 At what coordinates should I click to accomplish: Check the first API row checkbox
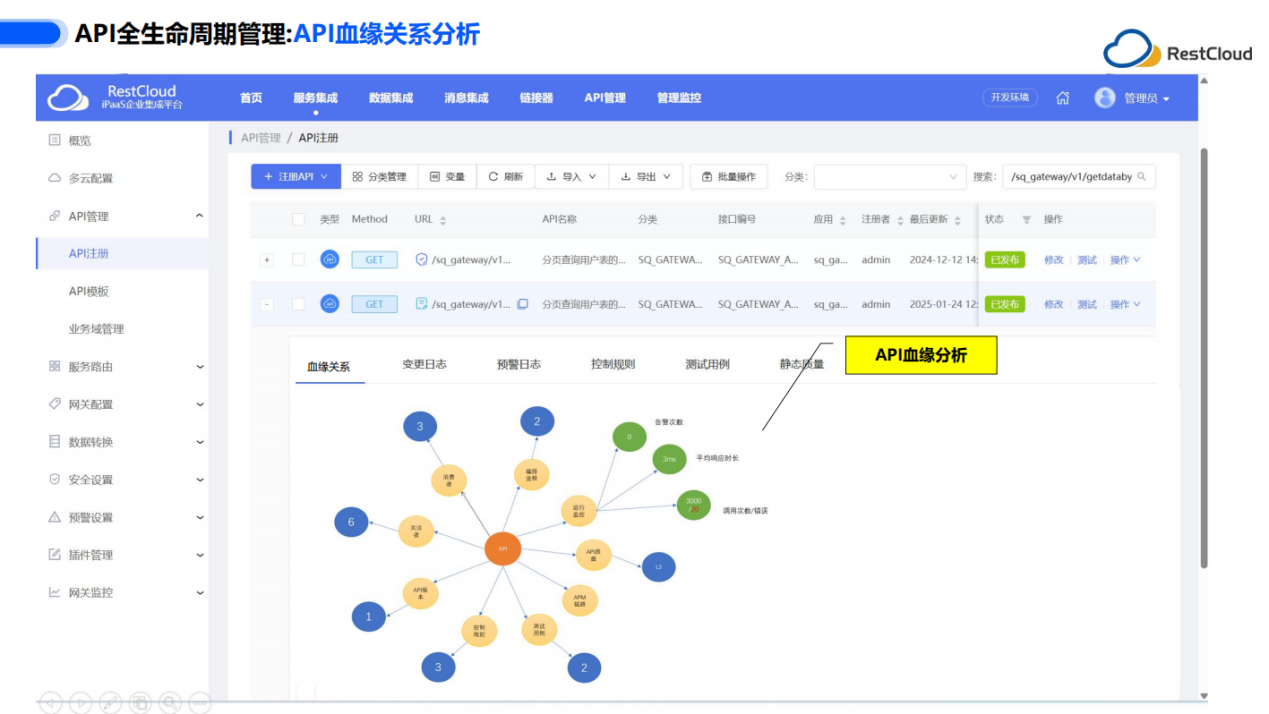(298, 259)
